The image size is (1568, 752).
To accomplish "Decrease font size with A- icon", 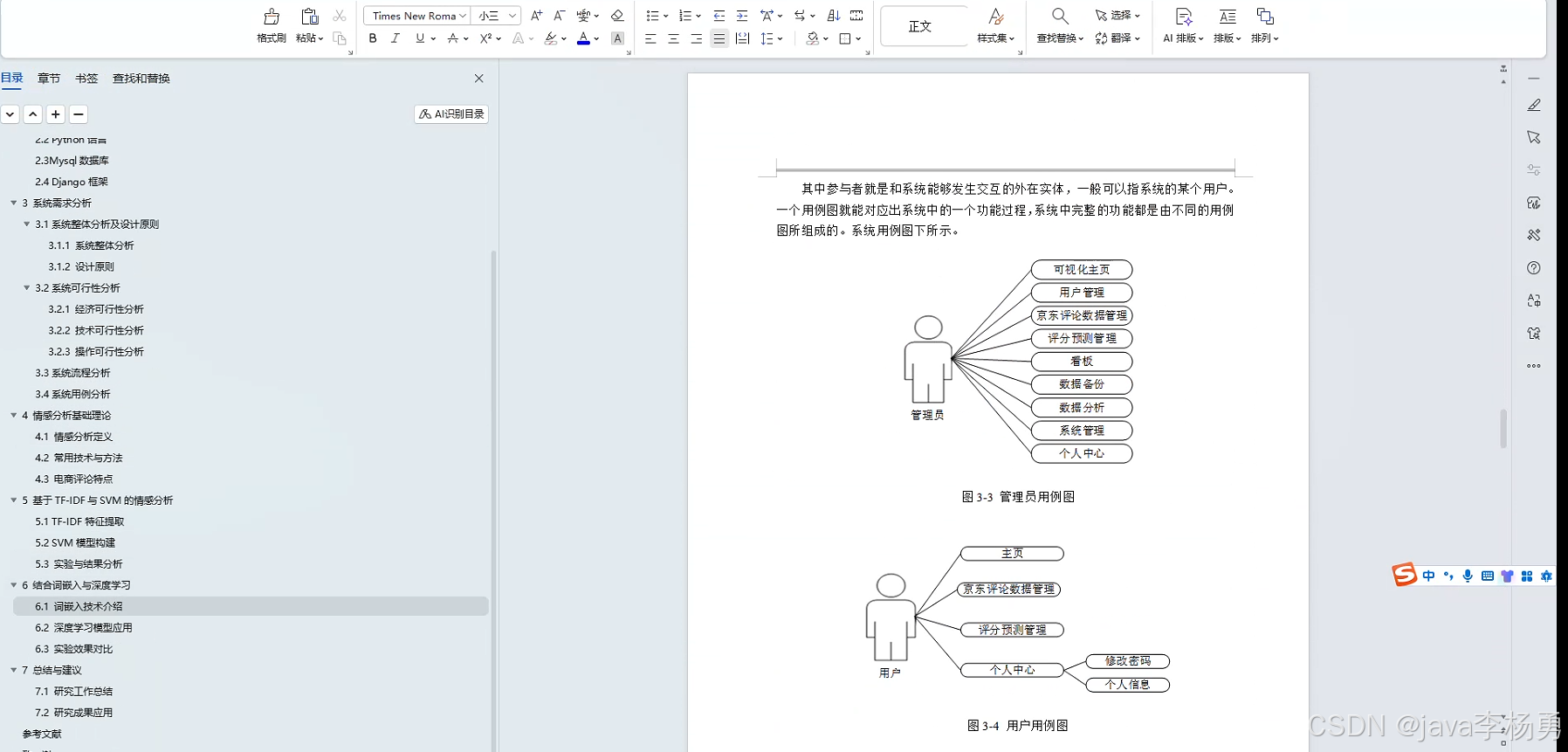I will pyautogui.click(x=560, y=16).
